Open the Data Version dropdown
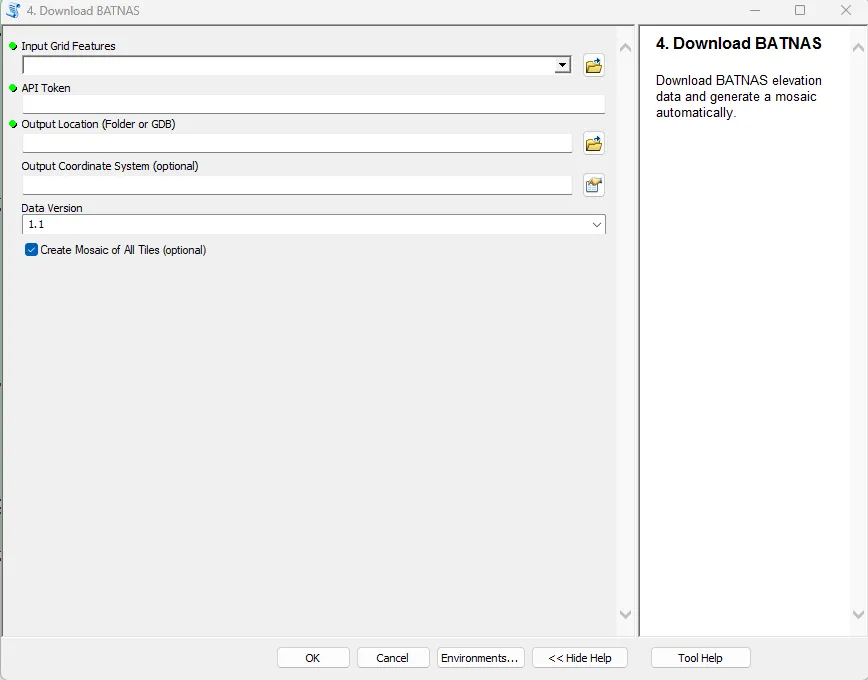The image size is (868, 680). 597,224
